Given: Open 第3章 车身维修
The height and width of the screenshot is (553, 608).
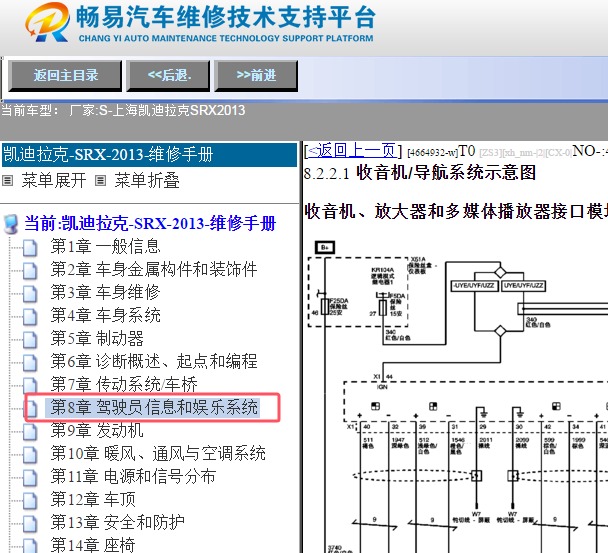Looking at the screenshot, I should (x=105, y=292).
